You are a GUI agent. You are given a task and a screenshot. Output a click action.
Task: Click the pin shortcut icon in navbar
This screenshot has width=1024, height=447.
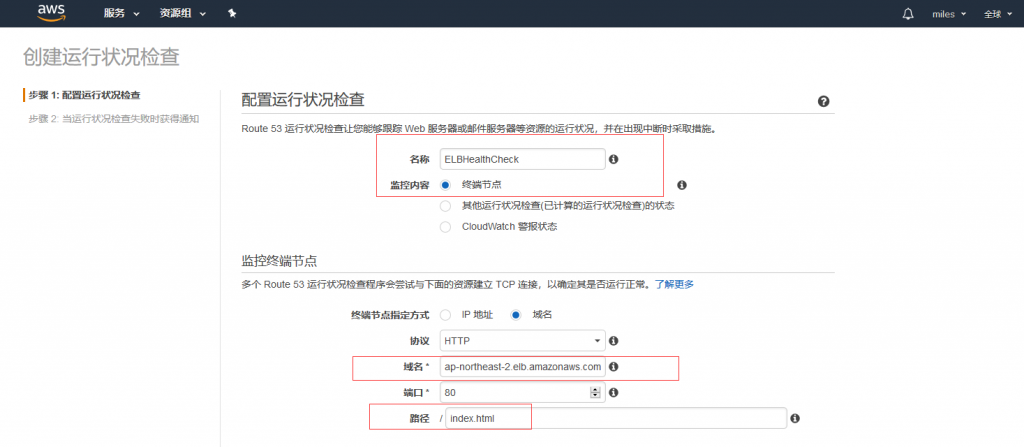click(232, 14)
